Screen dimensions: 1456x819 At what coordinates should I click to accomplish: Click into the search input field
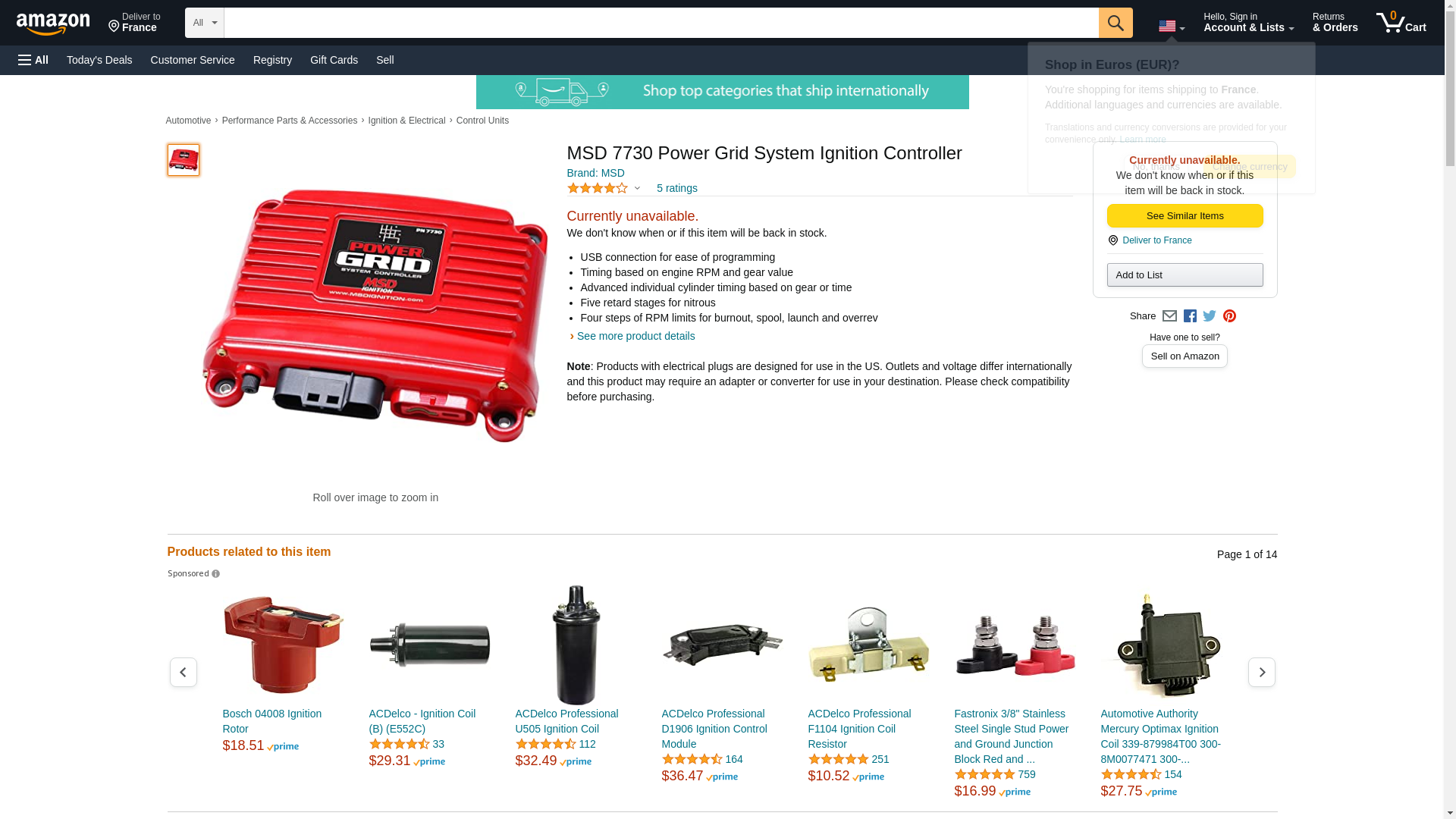pos(661,23)
